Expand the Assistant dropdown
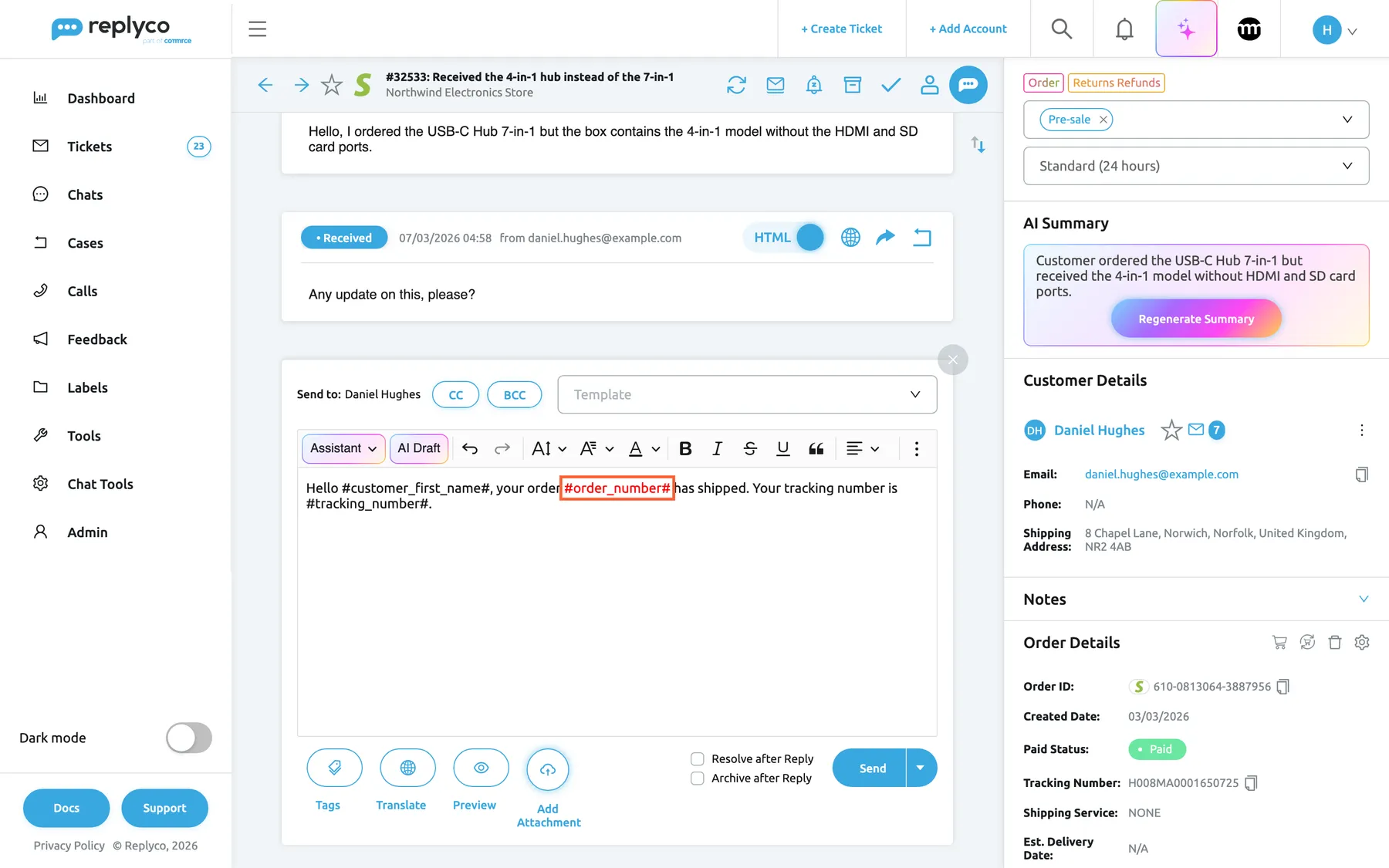This screenshot has width=1389, height=868. click(343, 448)
